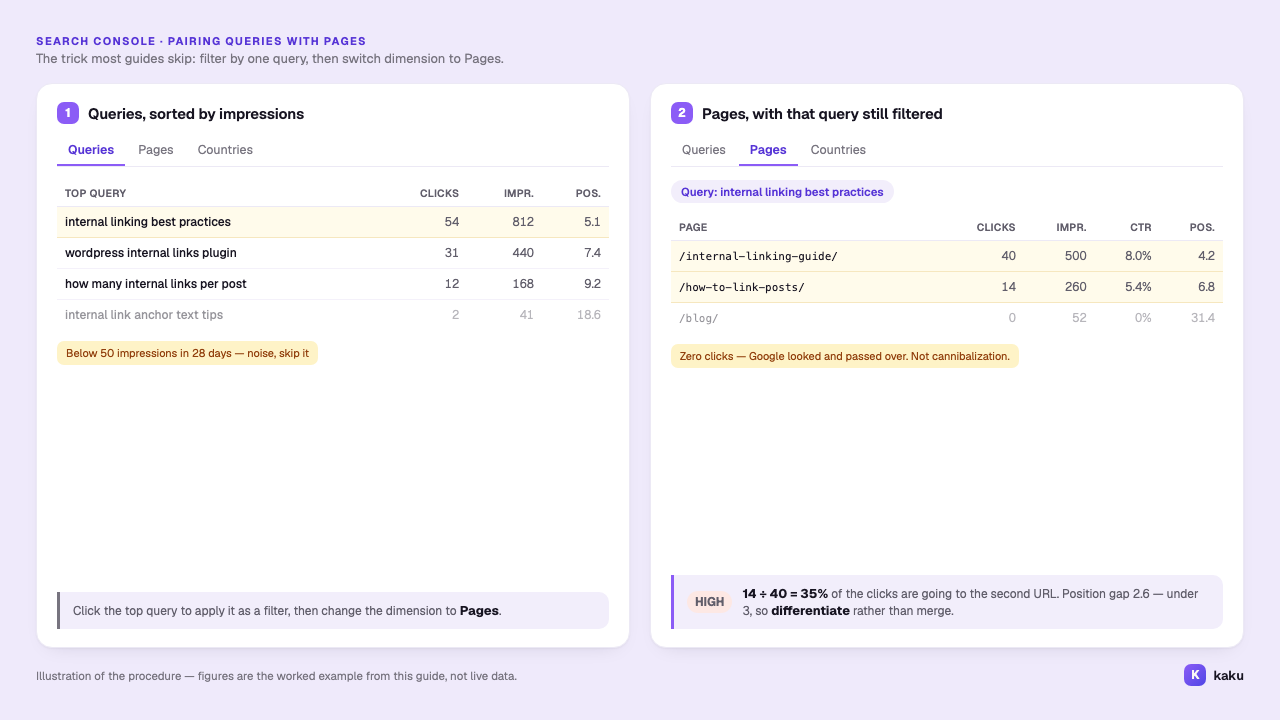
Task: Click the TOP QUERY column header
Action: (x=96, y=193)
